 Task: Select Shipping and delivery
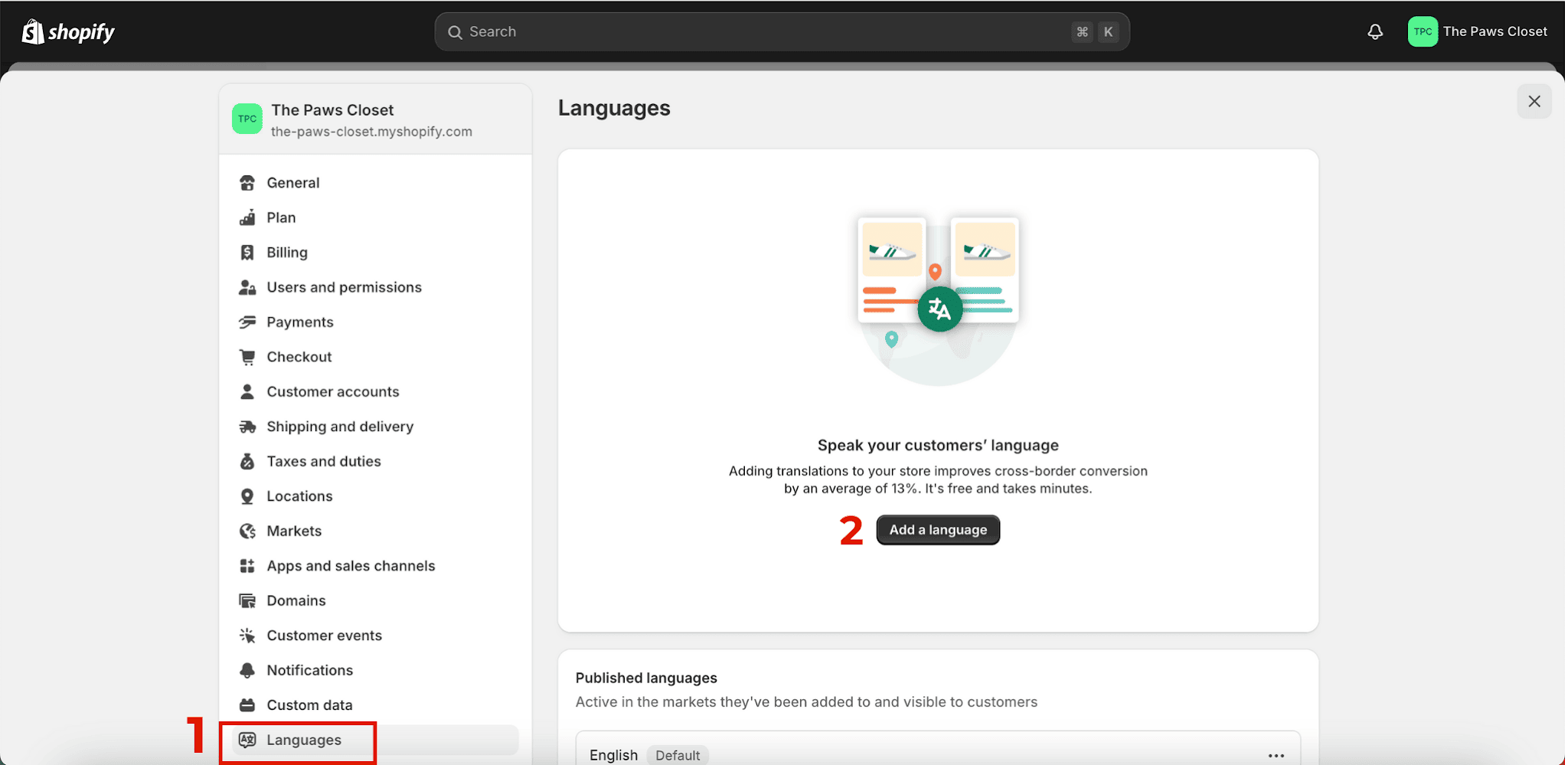[x=375, y=427]
